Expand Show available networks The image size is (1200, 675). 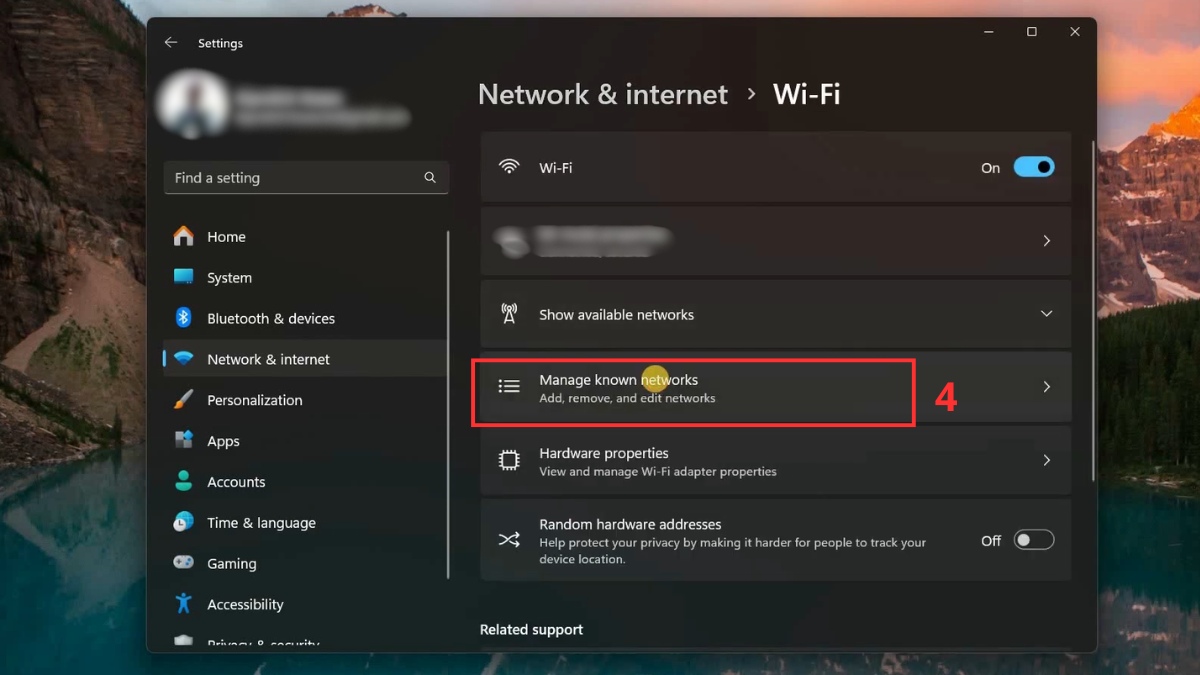click(x=1047, y=313)
